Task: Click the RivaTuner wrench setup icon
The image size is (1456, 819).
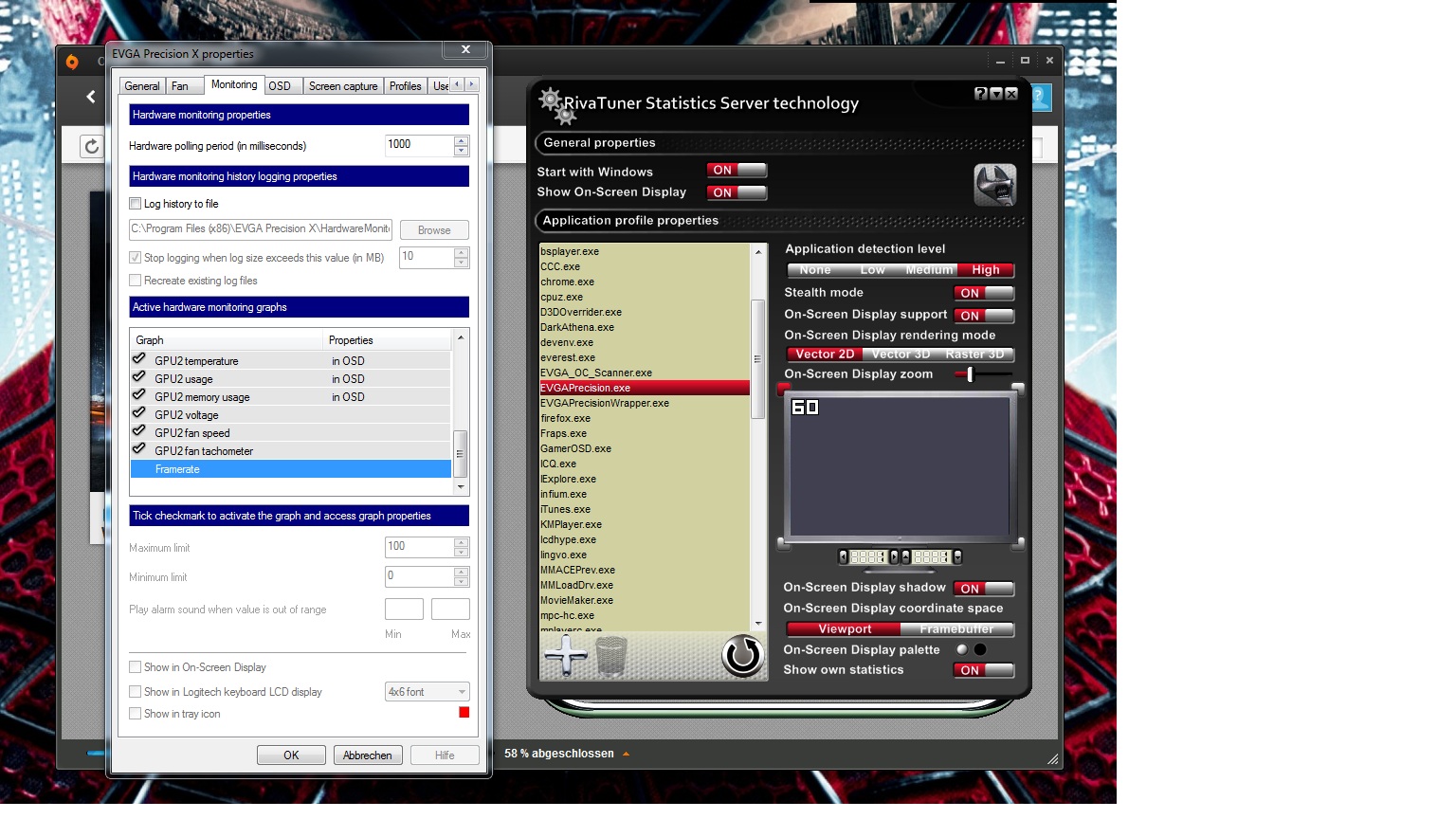Action: 994,185
